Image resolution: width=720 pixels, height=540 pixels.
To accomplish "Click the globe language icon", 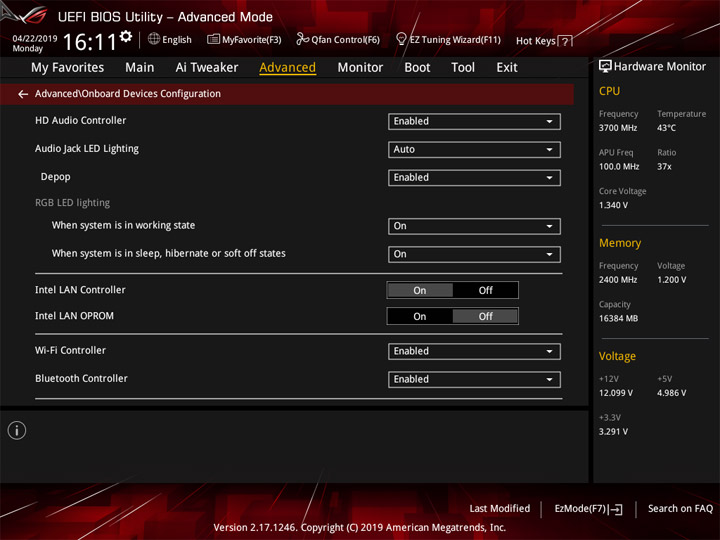I will pyautogui.click(x=154, y=39).
